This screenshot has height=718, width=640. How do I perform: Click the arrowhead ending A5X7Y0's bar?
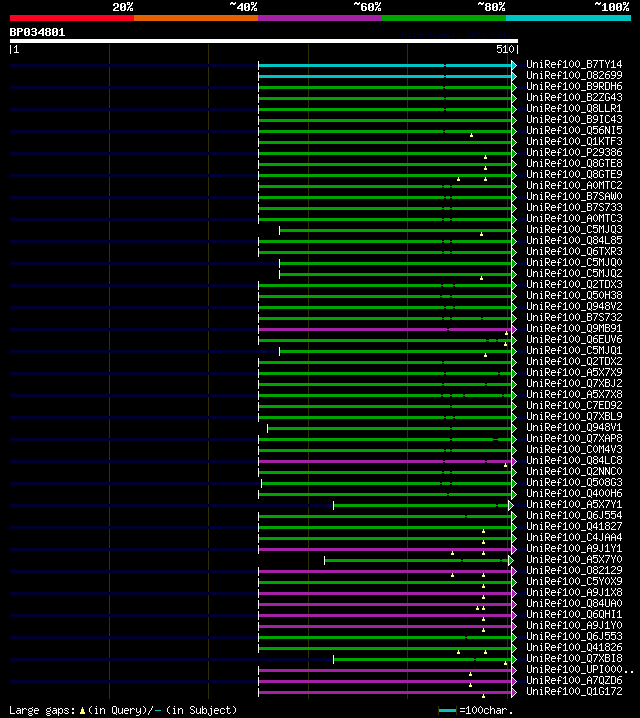coord(511,560)
